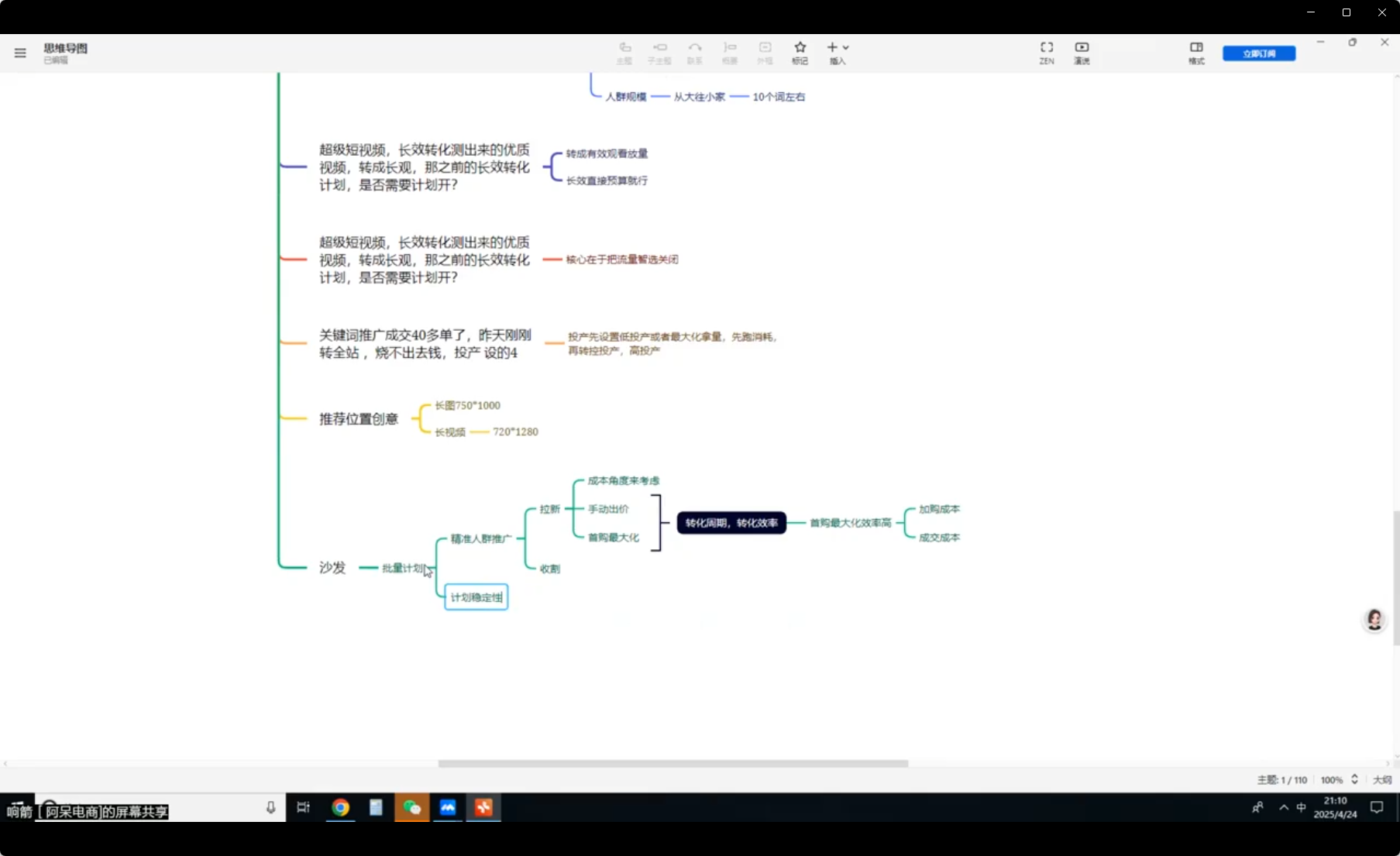Switch to 大纲 outline view

(x=1381, y=780)
